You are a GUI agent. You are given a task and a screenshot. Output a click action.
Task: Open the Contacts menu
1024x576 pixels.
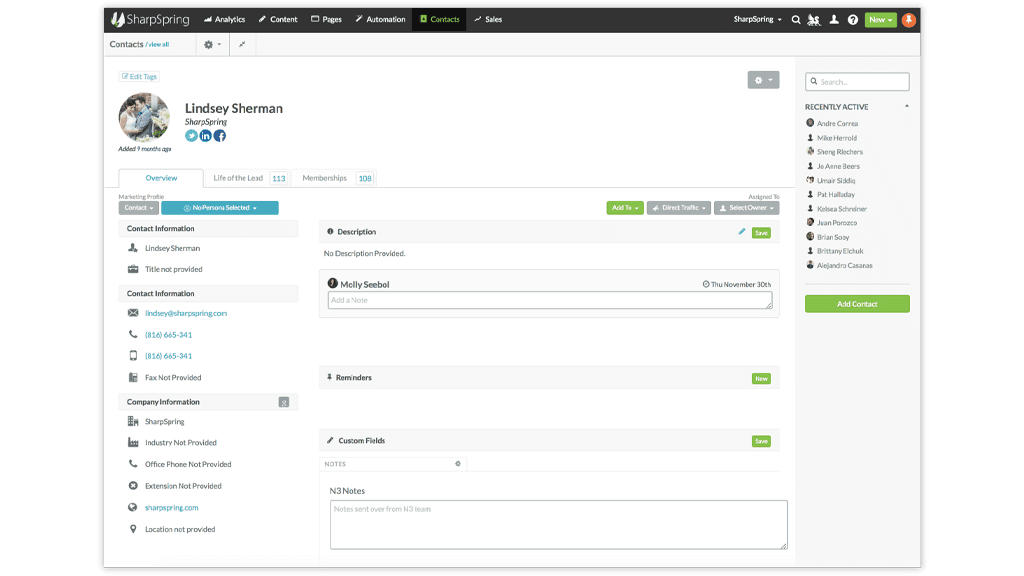440,20
